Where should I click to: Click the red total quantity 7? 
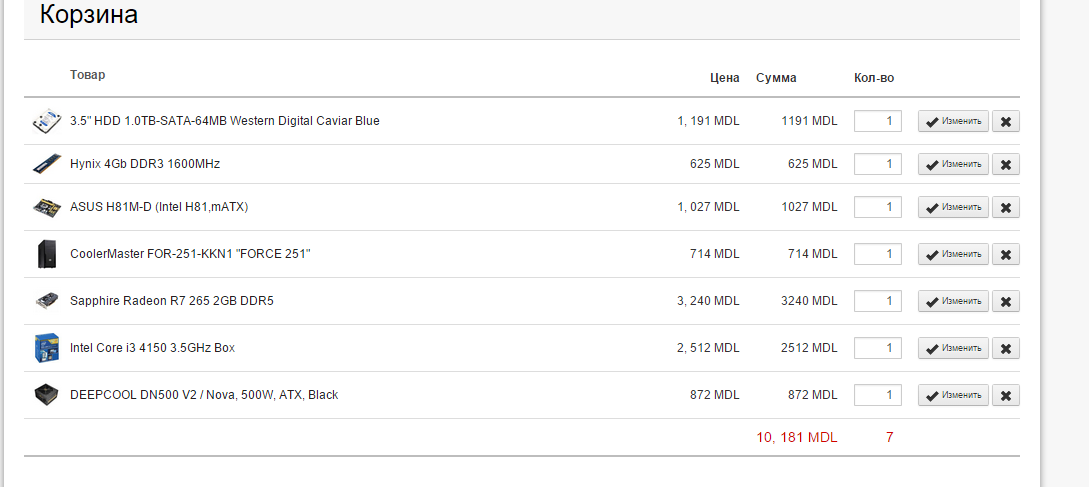pyautogui.click(x=890, y=438)
